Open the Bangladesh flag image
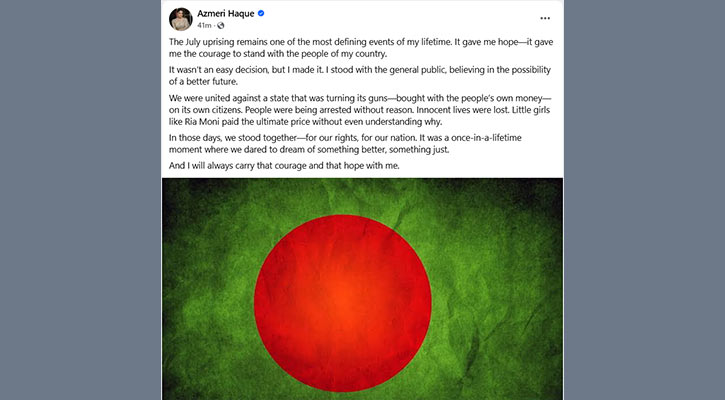 pyautogui.click(x=362, y=289)
